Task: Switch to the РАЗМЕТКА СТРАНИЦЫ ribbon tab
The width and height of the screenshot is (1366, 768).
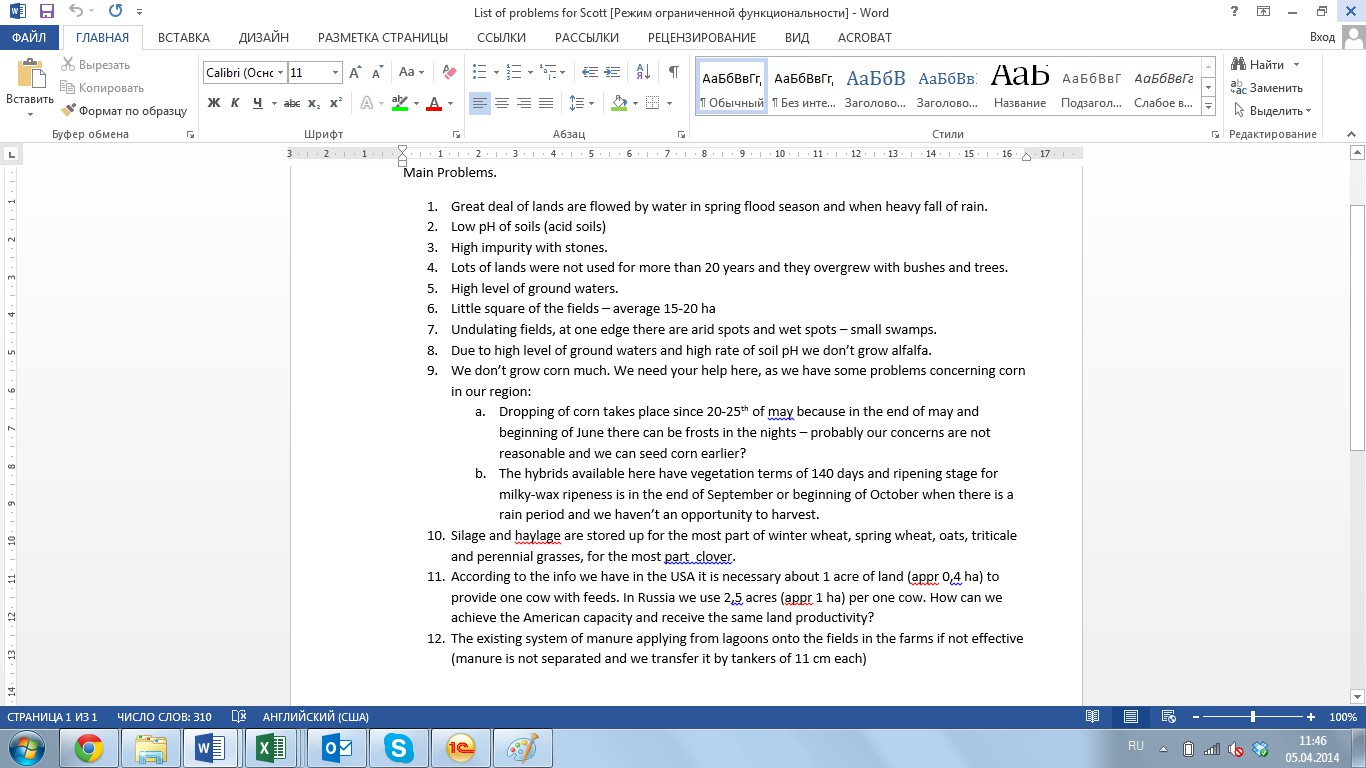Action: point(383,38)
